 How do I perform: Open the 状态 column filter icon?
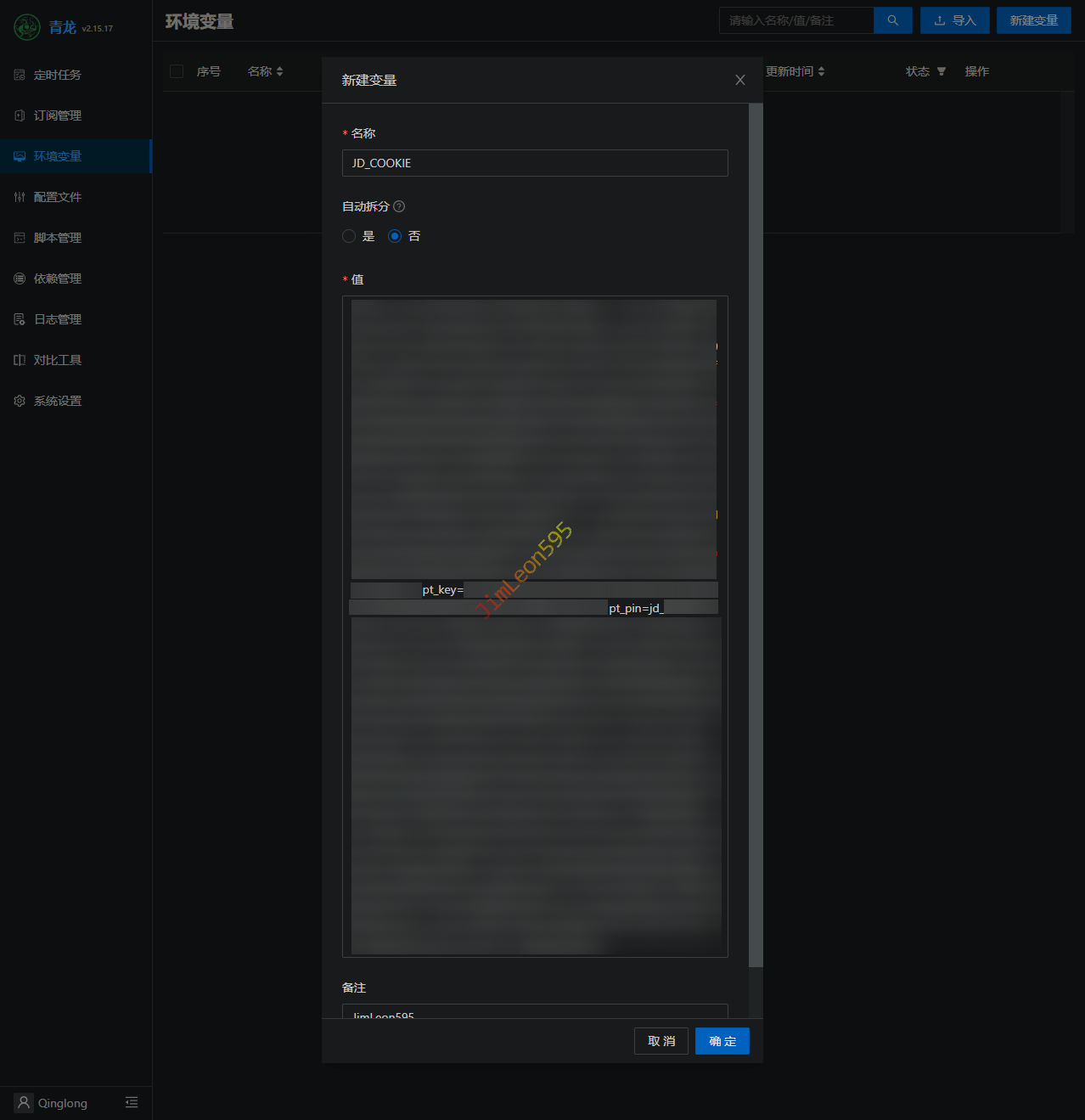tap(941, 71)
